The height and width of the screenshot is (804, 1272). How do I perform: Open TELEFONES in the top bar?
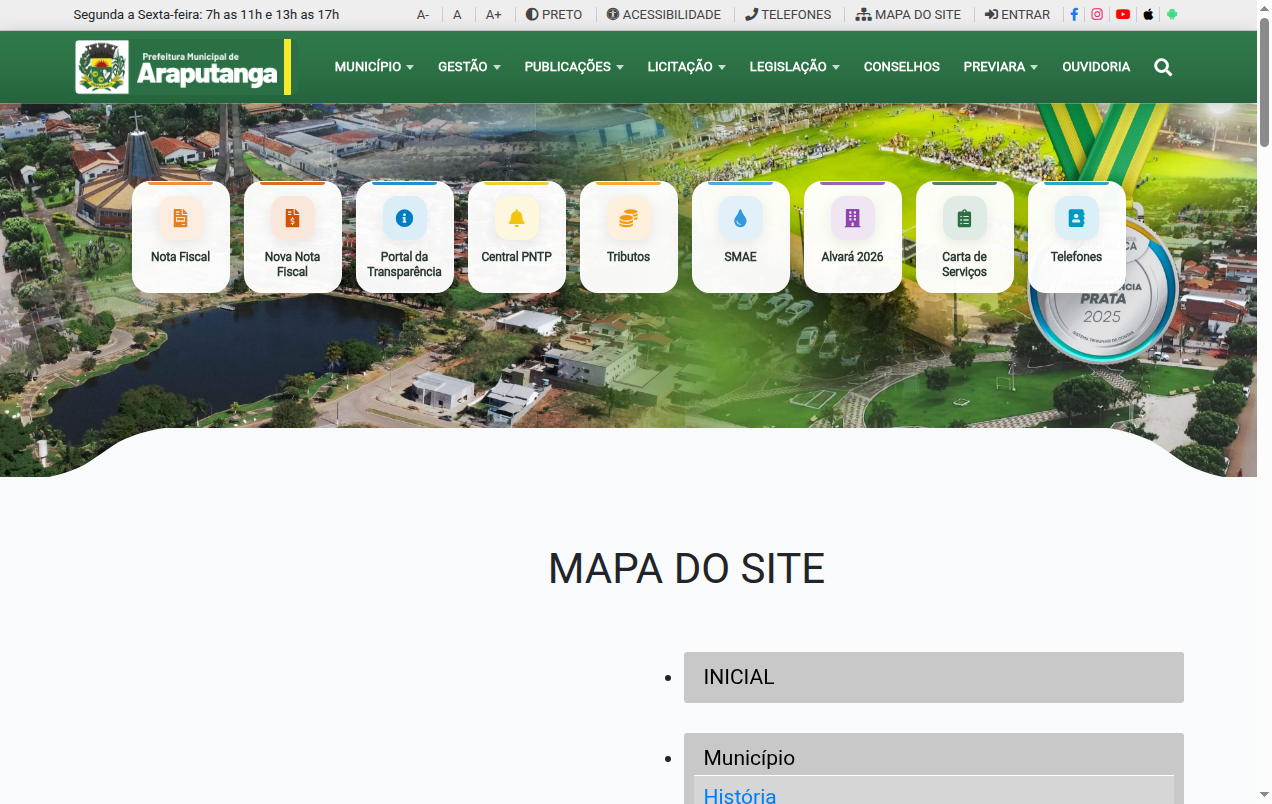tap(788, 15)
